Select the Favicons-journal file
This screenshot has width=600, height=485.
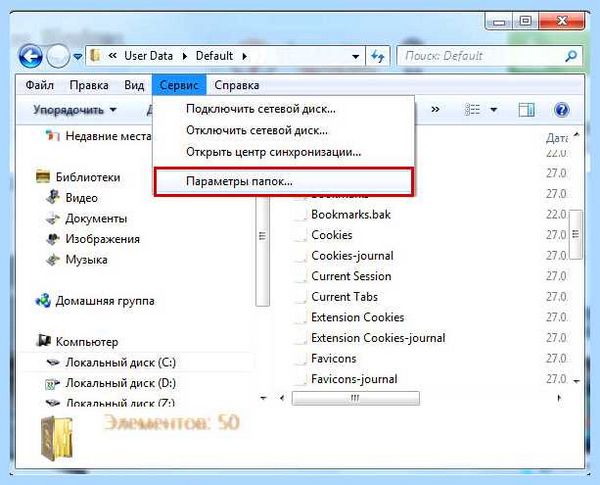354,379
